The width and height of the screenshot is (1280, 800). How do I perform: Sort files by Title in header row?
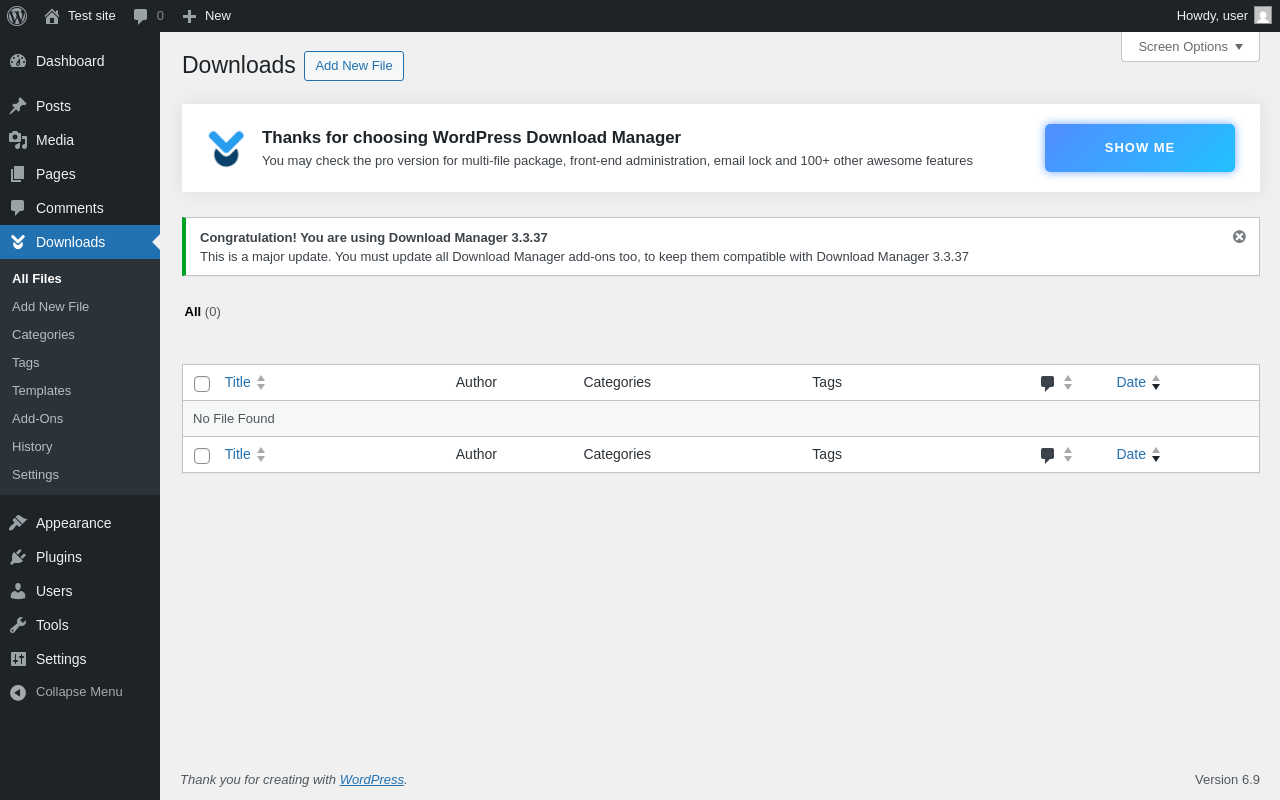coord(238,382)
